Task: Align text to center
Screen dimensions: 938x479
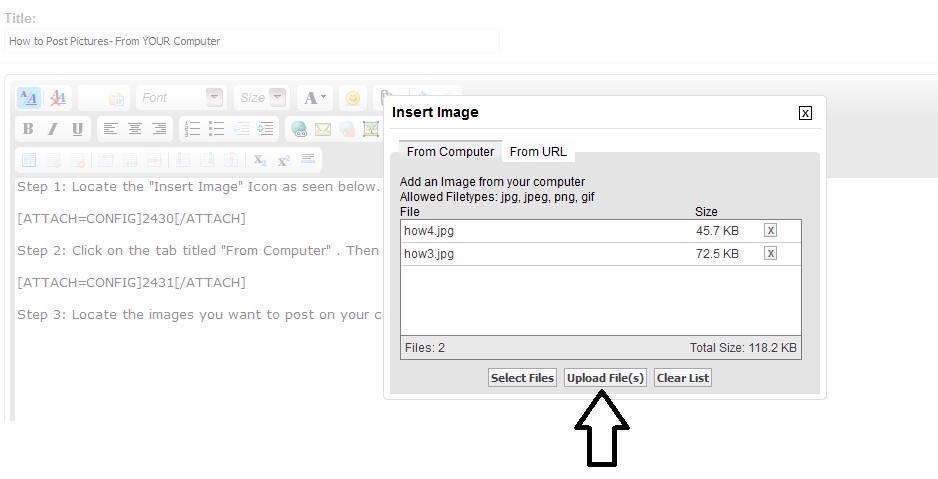Action: pyautogui.click(x=135, y=129)
